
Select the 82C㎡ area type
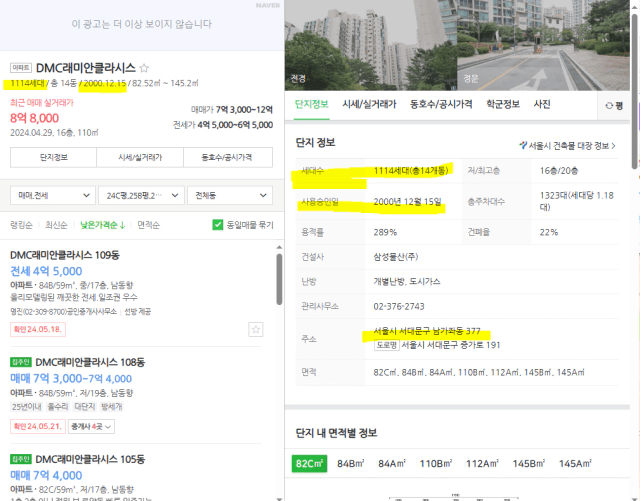click(309, 464)
